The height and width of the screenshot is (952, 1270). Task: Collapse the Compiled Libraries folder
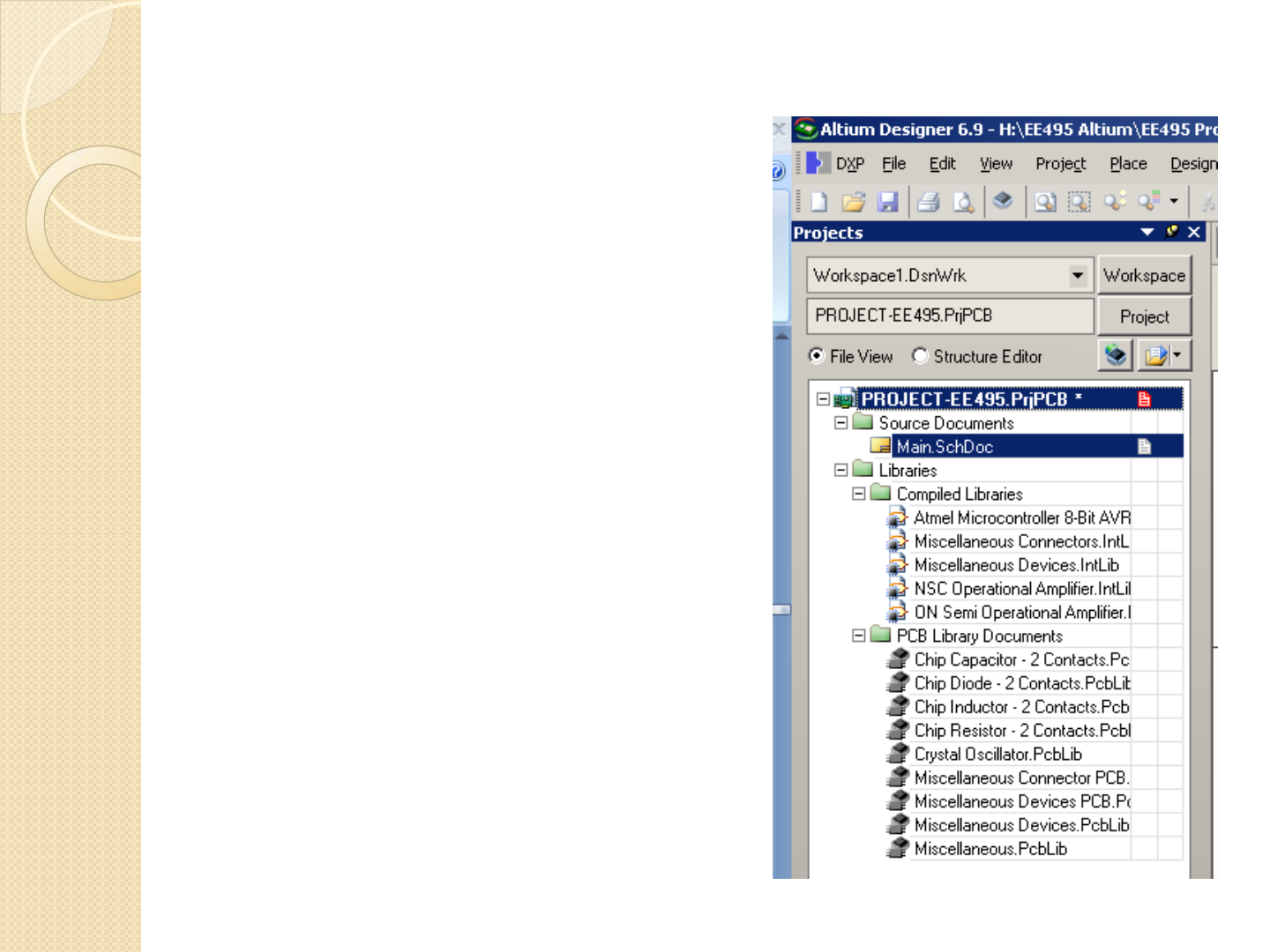click(x=858, y=495)
